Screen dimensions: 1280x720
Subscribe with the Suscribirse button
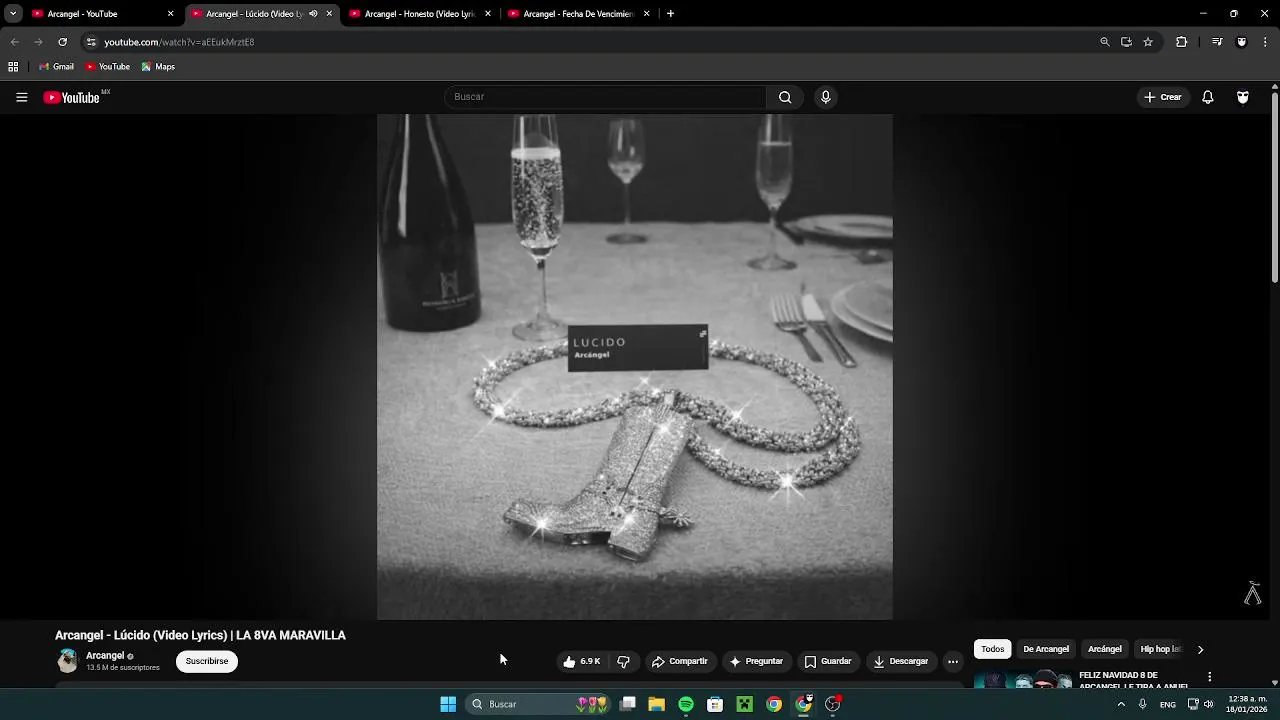click(207, 661)
